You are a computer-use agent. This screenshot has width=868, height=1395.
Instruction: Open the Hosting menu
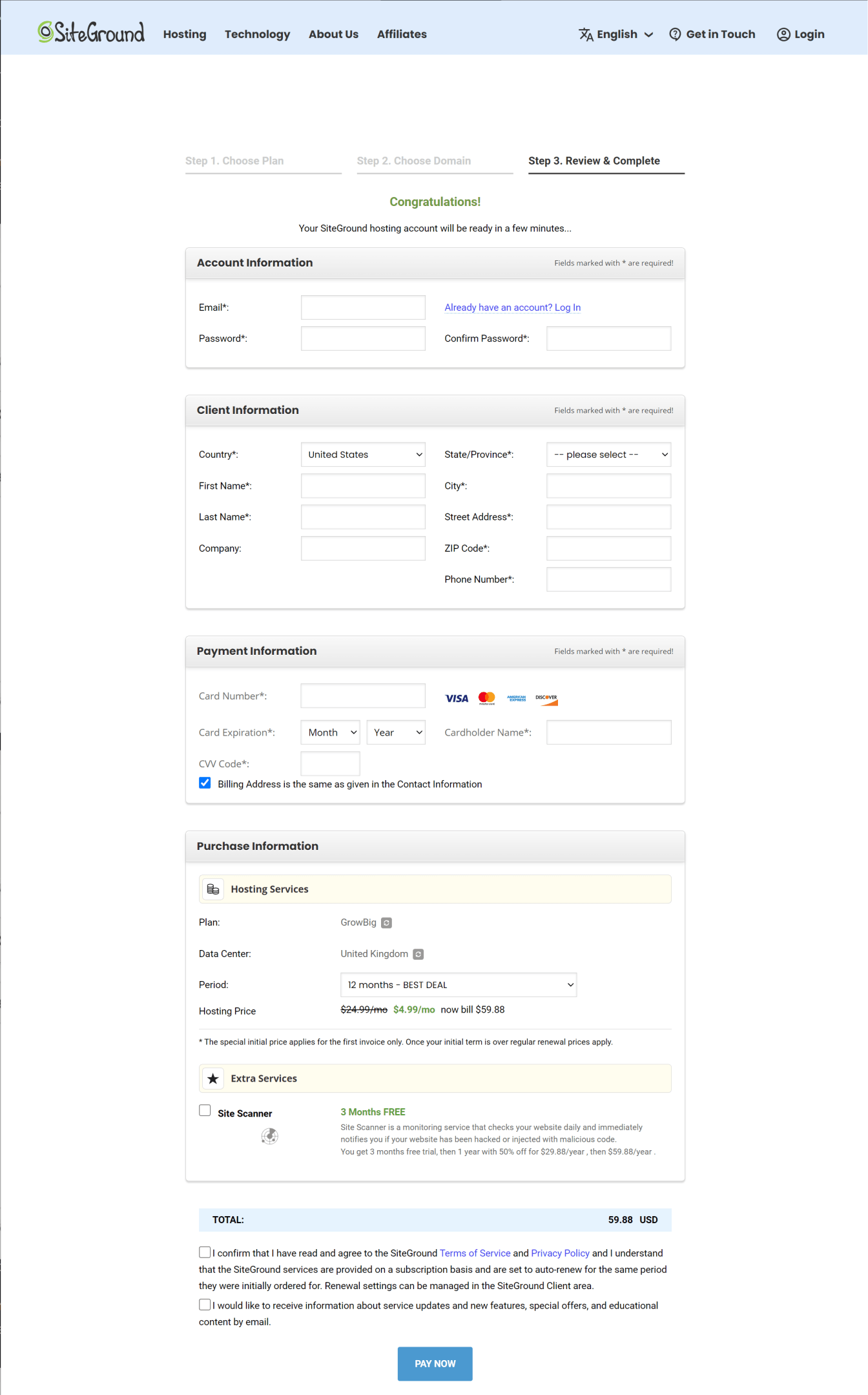[x=185, y=34]
